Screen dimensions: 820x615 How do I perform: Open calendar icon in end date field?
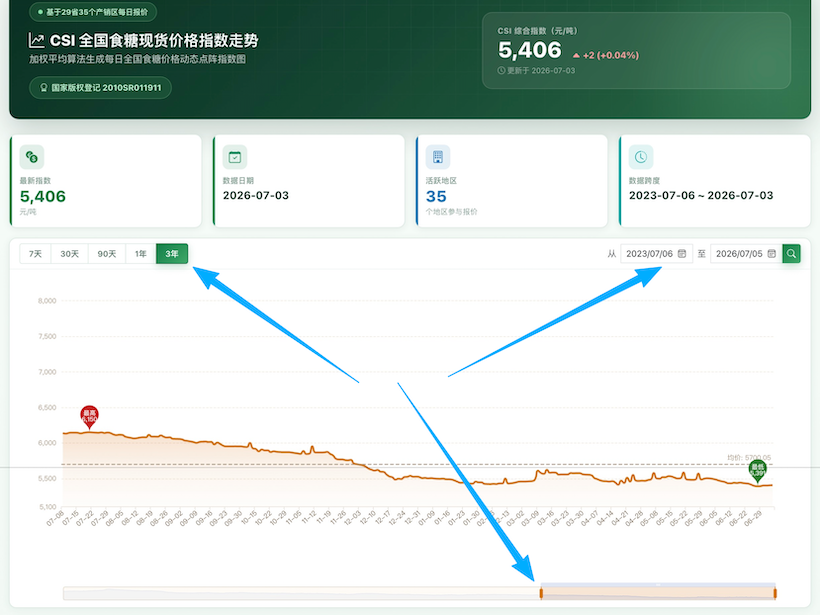tap(771, 254)
